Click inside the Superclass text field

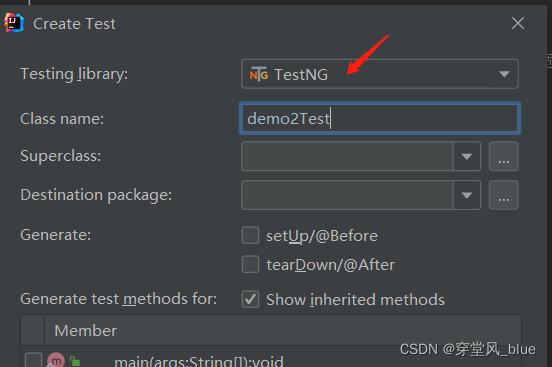click(347, 156)
